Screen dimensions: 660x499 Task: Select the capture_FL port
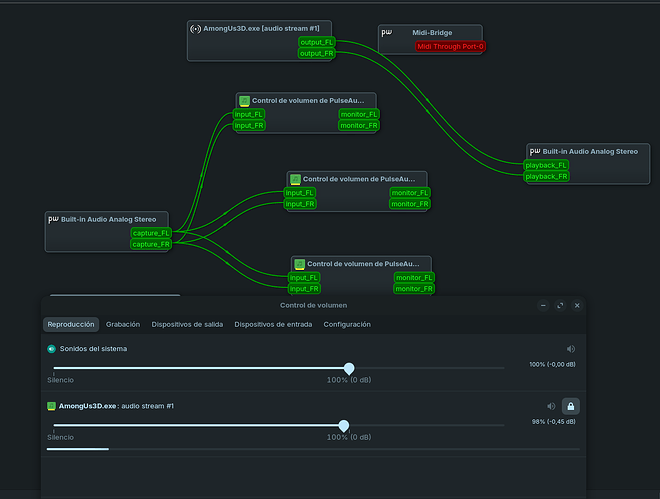click(x=151, y=233)
